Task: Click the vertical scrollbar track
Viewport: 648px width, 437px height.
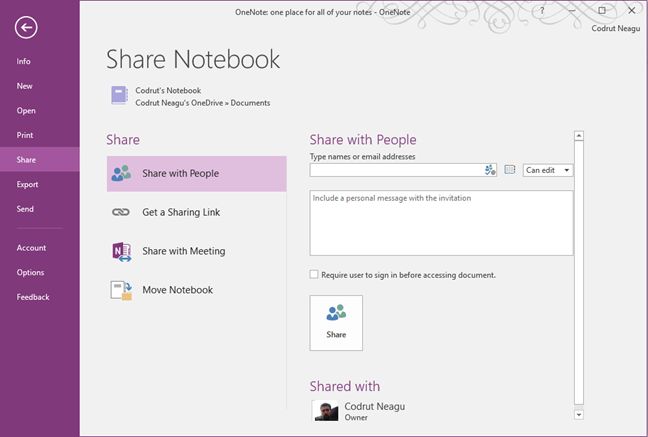Action: tap(579, 273)
